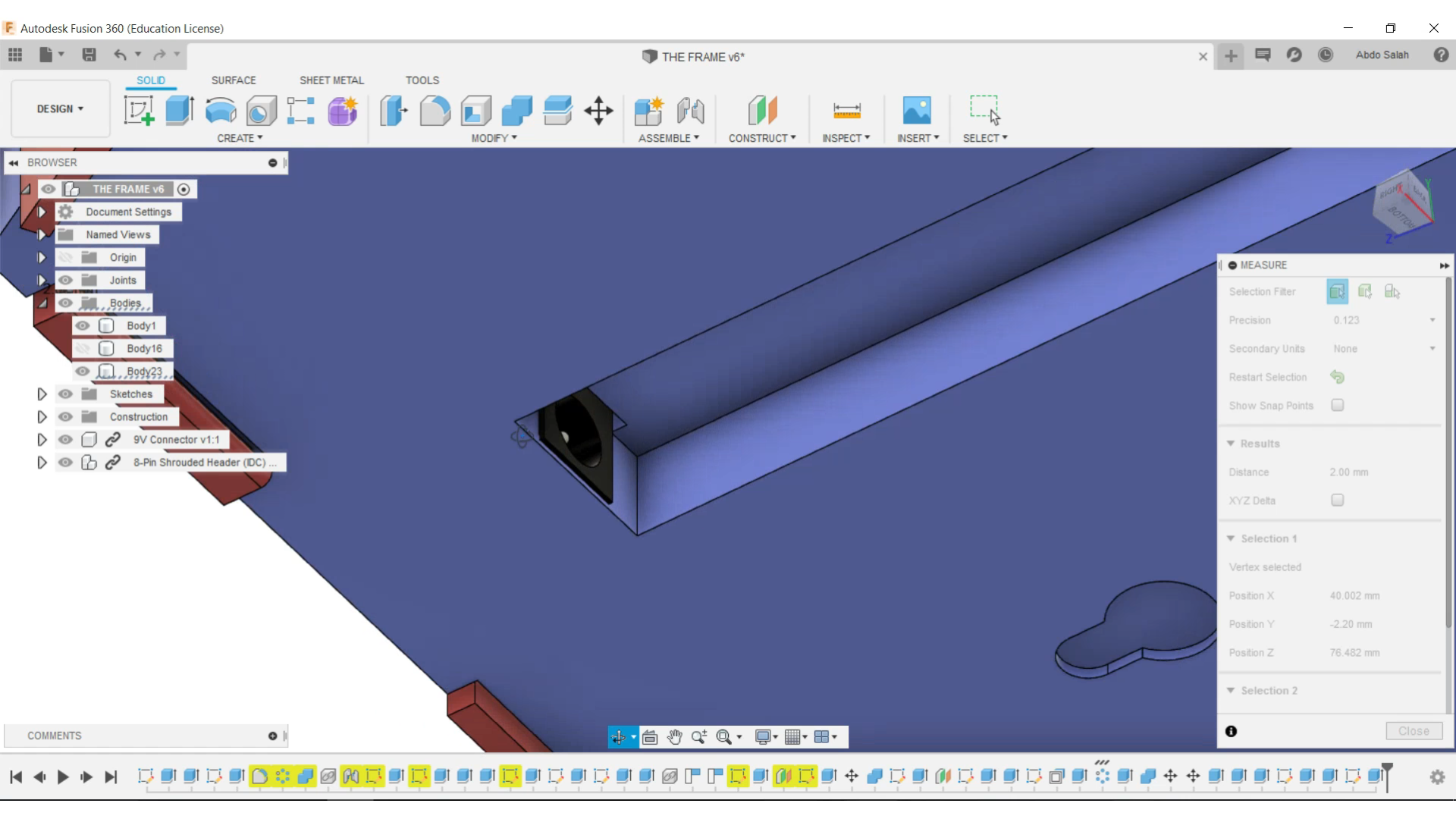
Task: Show the hidden Body16
Action: coord(83,349)
